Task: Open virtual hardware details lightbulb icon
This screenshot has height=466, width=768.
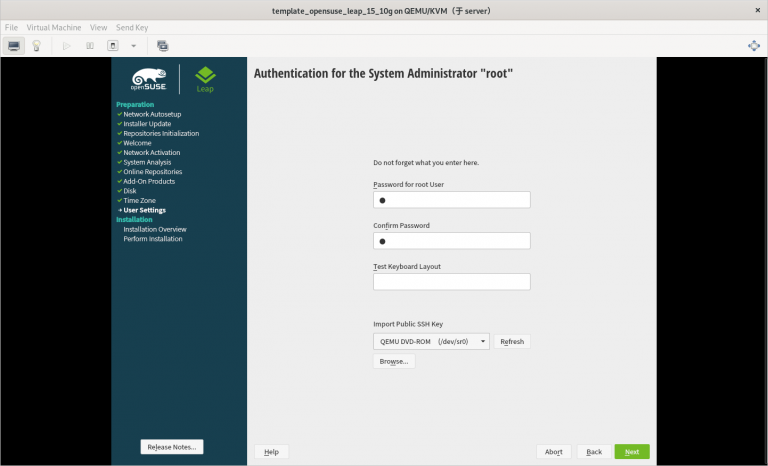Action: pos(36,46)
